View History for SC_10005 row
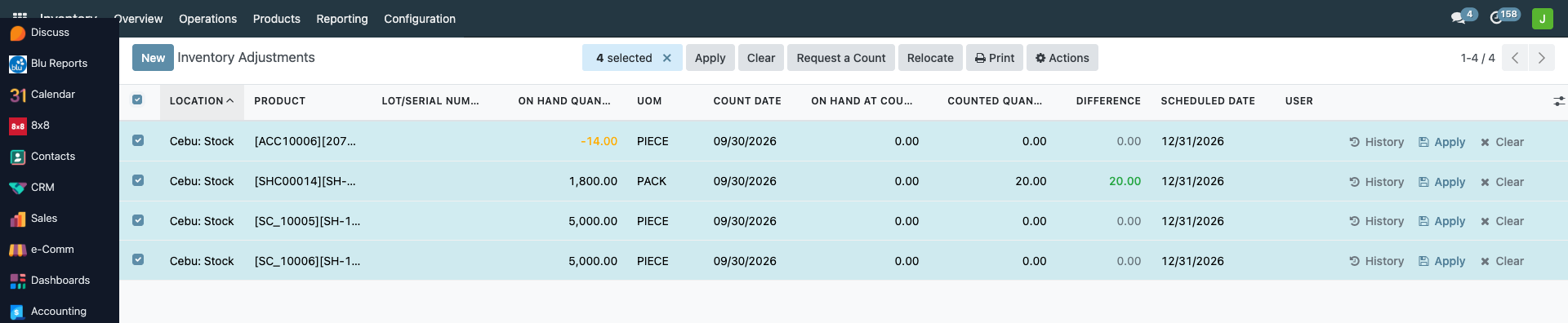This screenshot has width=1568, height=323. [x=1377, y=221]
